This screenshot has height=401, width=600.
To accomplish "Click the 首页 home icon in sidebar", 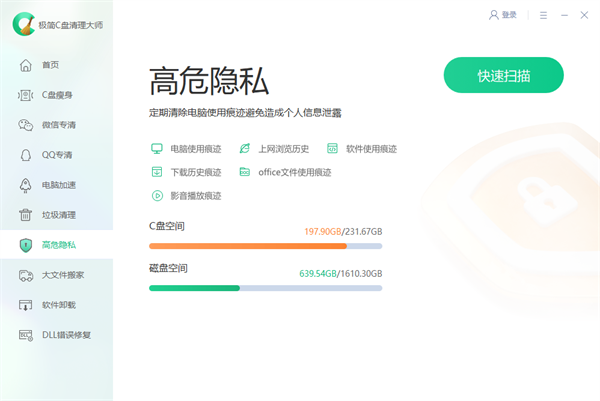I will (x=25, y=65).
